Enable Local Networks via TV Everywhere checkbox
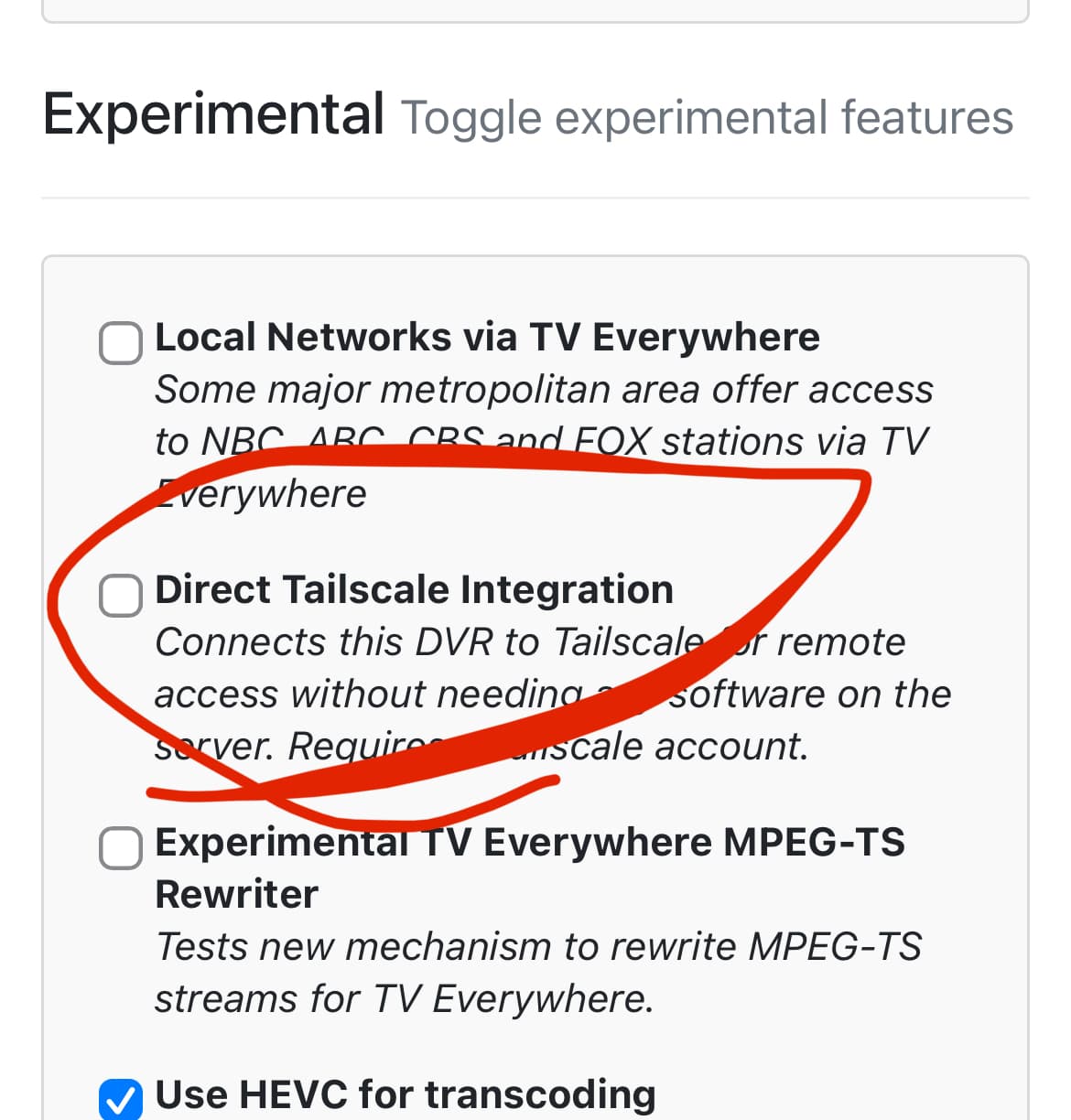 120,343
